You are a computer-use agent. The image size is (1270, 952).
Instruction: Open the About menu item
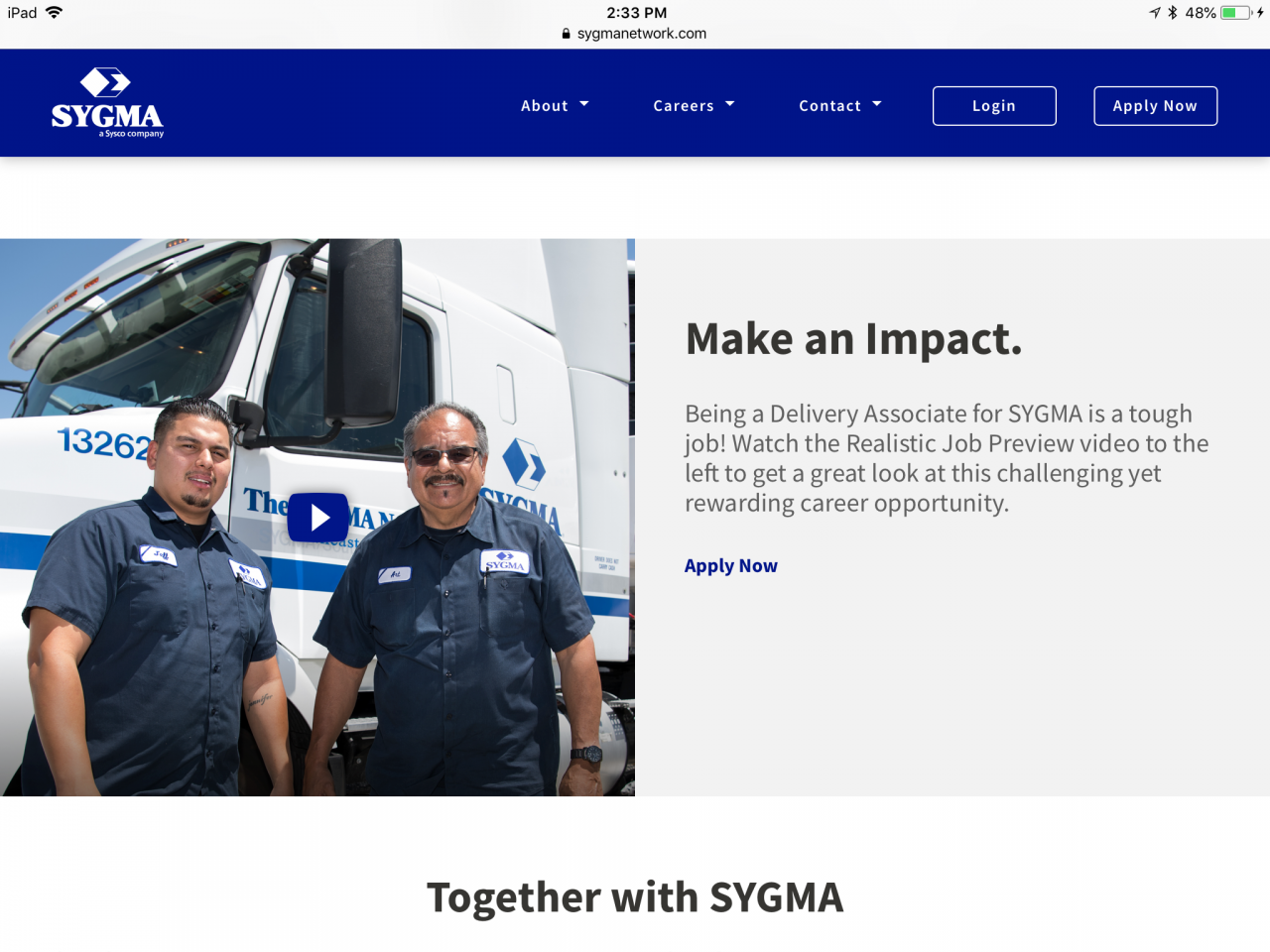click(x=555, y=106)
